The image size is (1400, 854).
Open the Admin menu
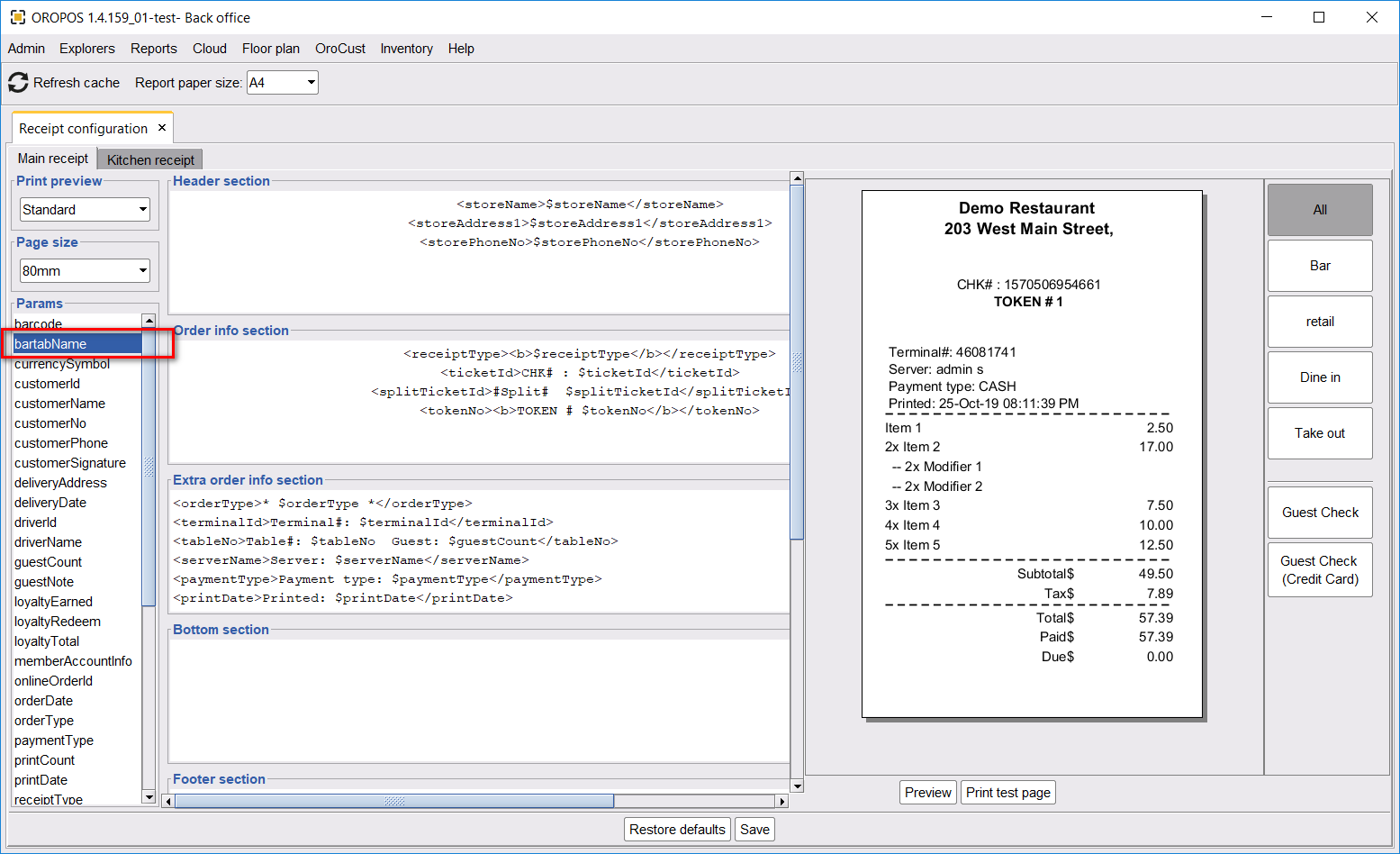26,49
